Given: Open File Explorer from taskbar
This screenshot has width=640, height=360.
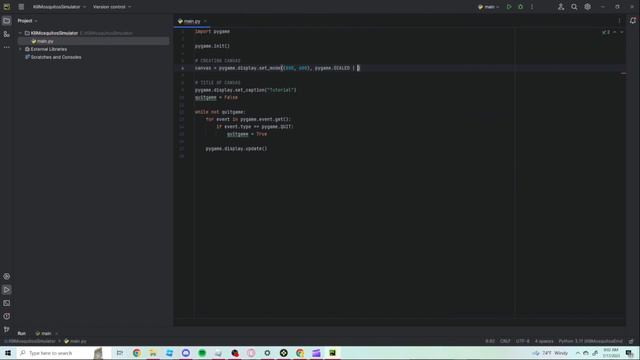Looking at the screenshot, I should point(153,353).
